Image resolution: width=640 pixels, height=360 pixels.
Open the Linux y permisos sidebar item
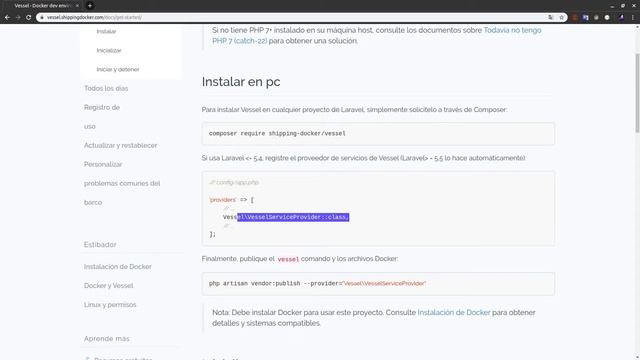coord(110,305)
